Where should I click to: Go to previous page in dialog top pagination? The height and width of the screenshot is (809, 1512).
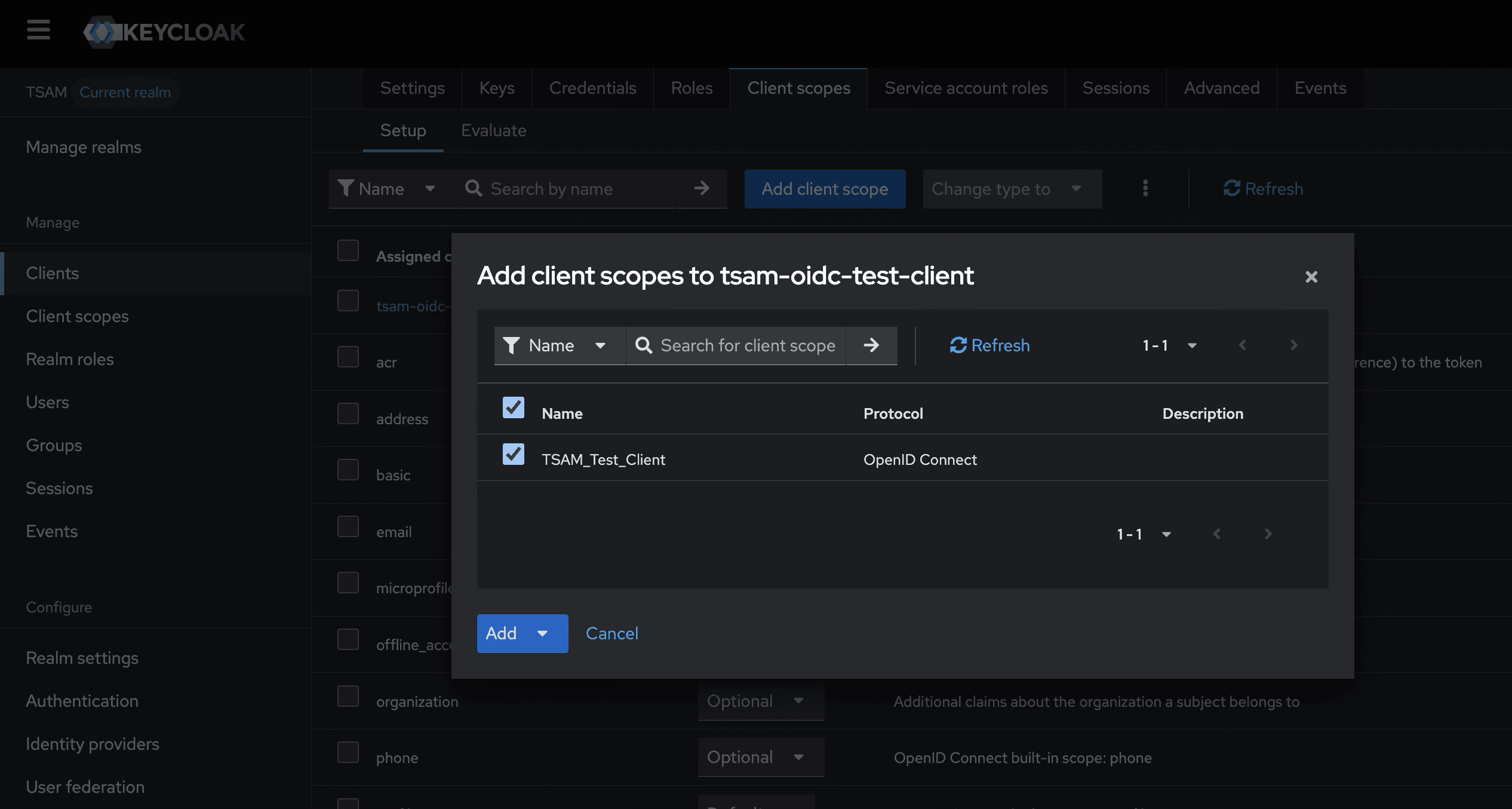1243,345
